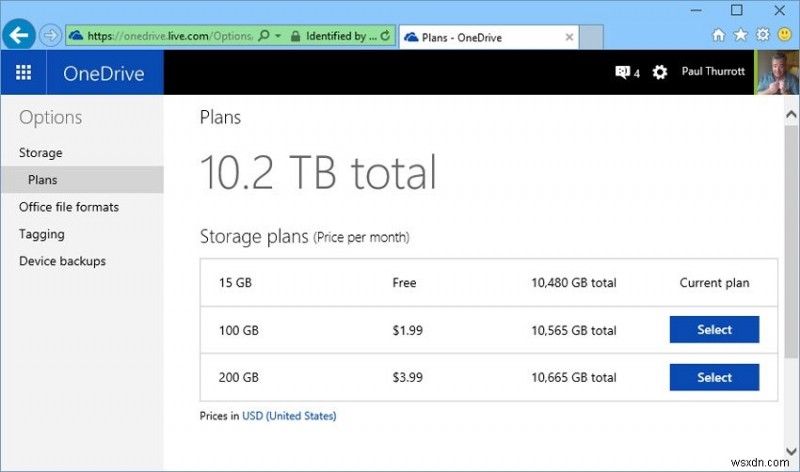Click the '10.2 TB total' heading
This screenshot has width=800, height=472.
point(318,172)
